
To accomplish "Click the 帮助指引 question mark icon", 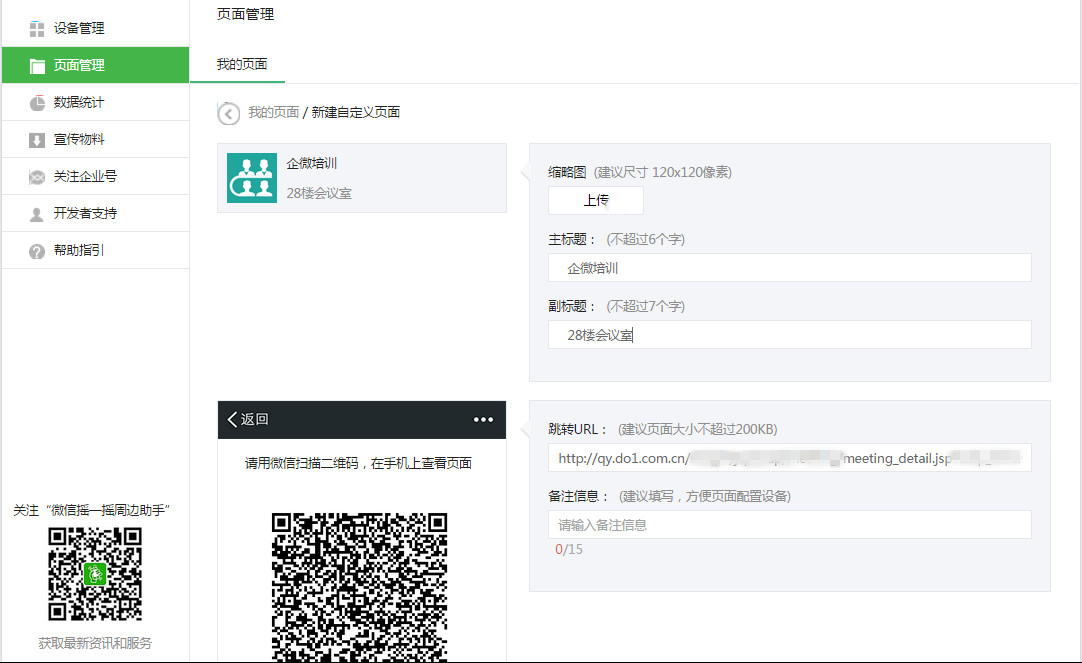I will click(x=37, y=251).
